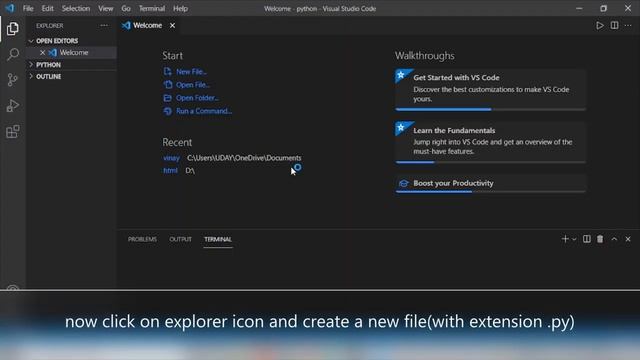Open recent folder vinay
Viewport: 640px width, 360px height.
[171, 158]
